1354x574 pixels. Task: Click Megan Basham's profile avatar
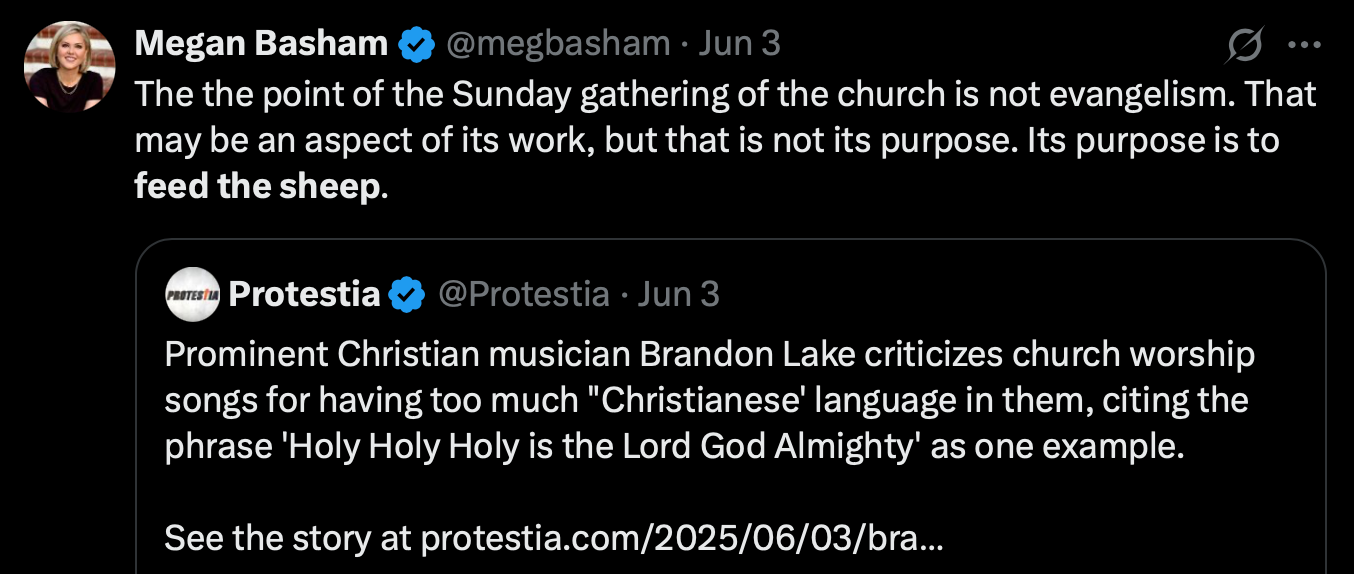[69, 66]
